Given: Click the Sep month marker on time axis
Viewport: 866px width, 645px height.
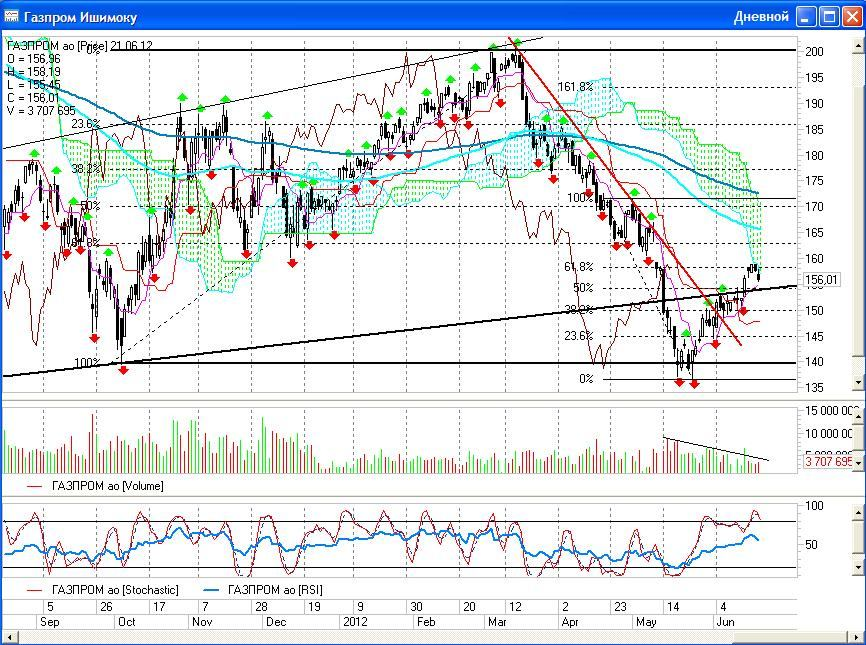Looking at the screenshot, I should click(x=50, y=622).
